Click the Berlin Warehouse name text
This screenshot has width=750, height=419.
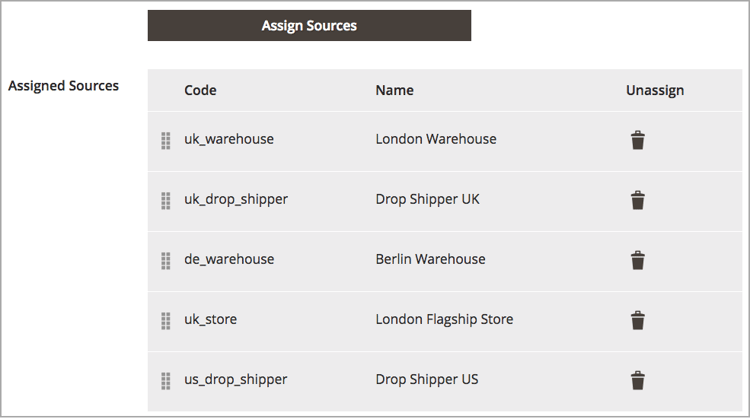(430, 259)
